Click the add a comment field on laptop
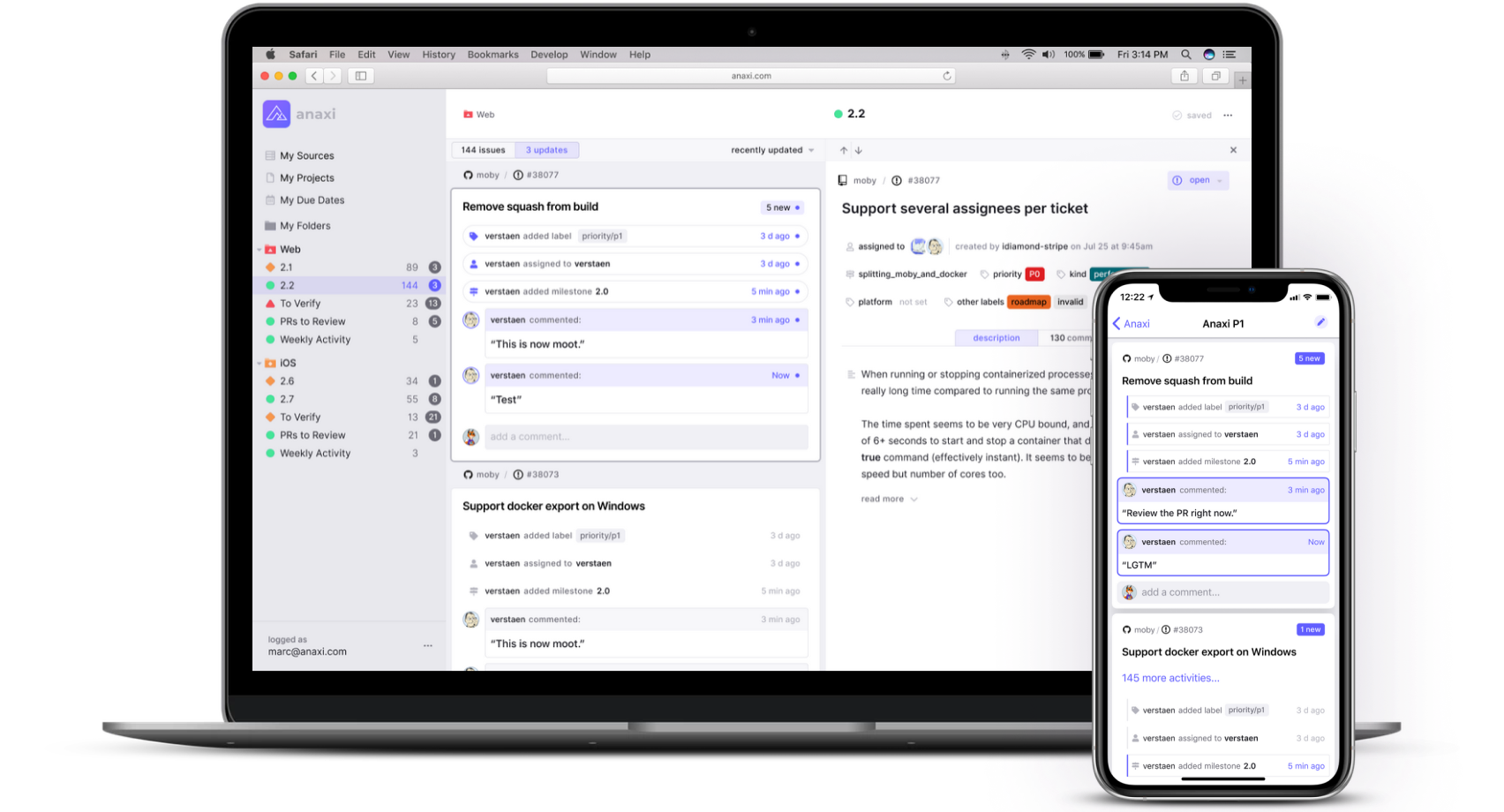Viewport: 1504px width, 812px height. tap(647, 437)
